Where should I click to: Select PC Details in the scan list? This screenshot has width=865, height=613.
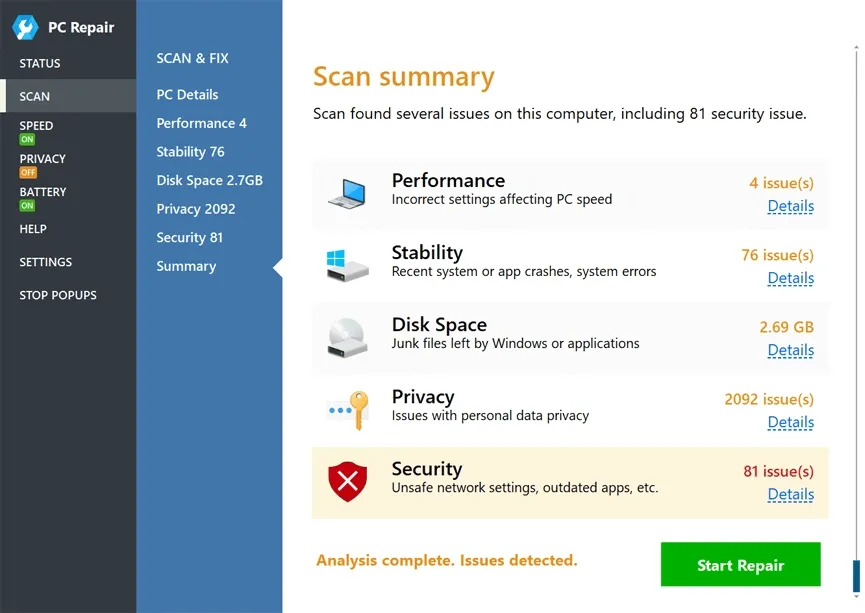coord(187,94)
